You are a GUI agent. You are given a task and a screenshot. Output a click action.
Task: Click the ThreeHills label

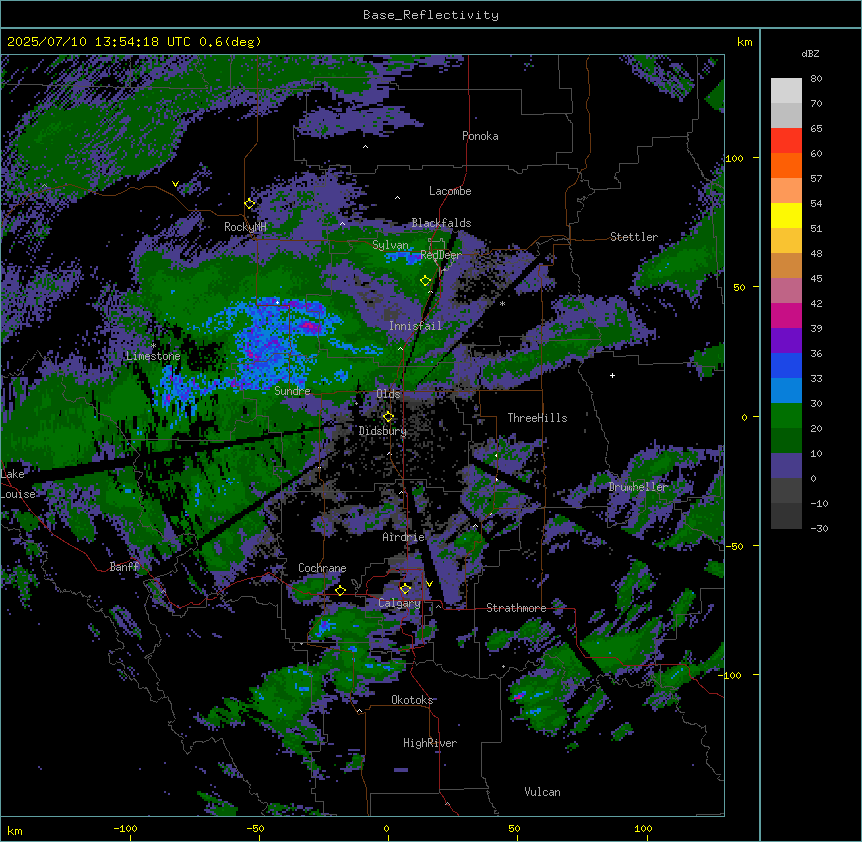point(537,418)
